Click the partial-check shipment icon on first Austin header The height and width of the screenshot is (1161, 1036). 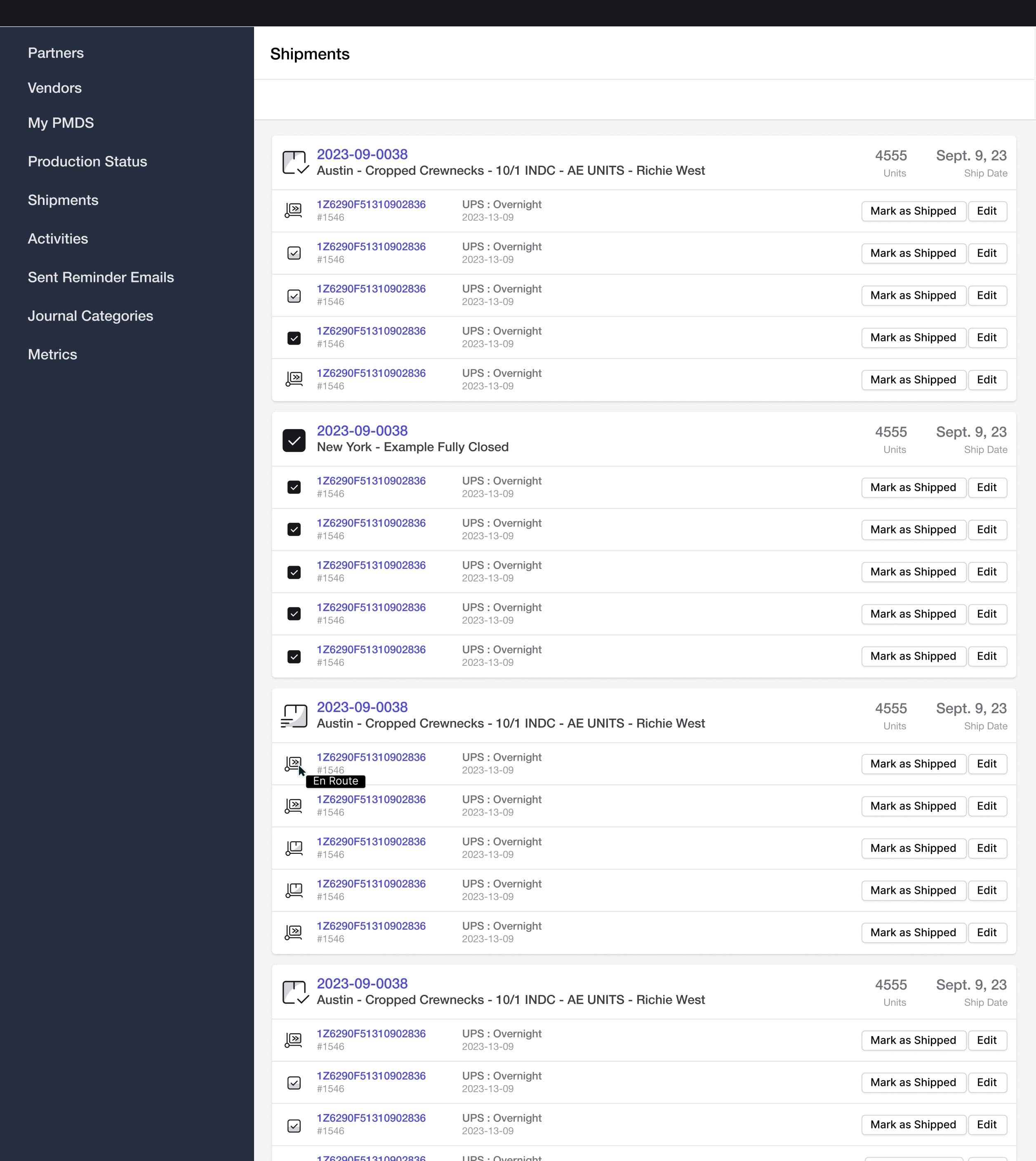(x=295, y=163)
